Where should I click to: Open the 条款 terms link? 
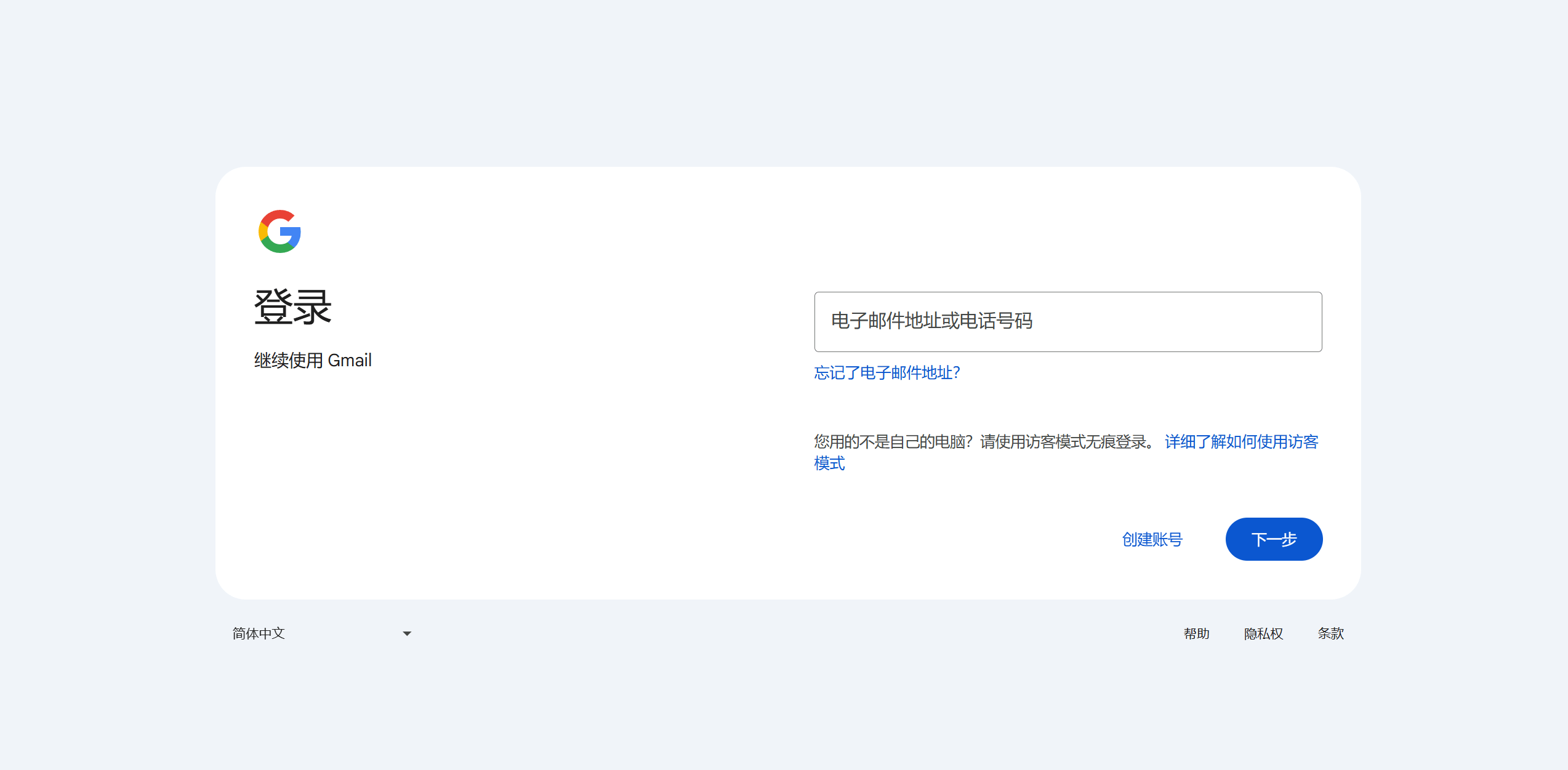tap(1331, 633)
